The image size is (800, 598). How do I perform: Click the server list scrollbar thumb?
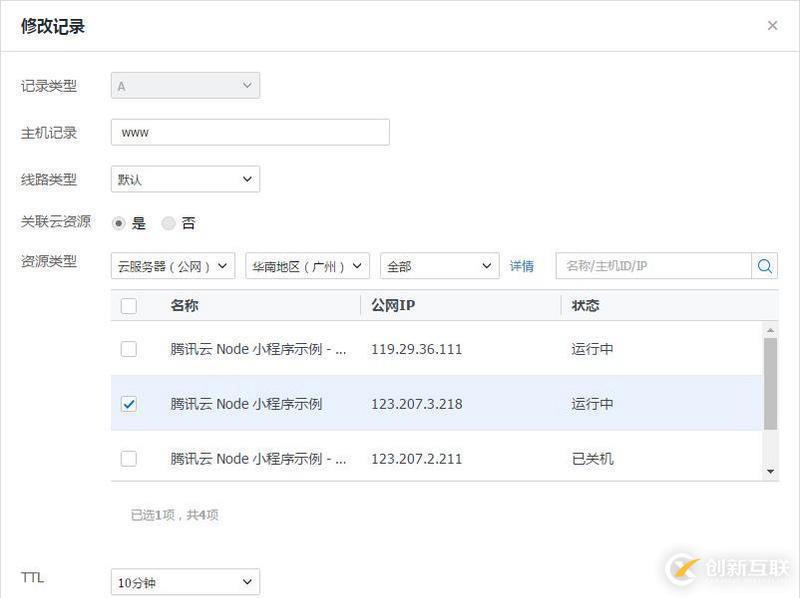tap(770, 383)
